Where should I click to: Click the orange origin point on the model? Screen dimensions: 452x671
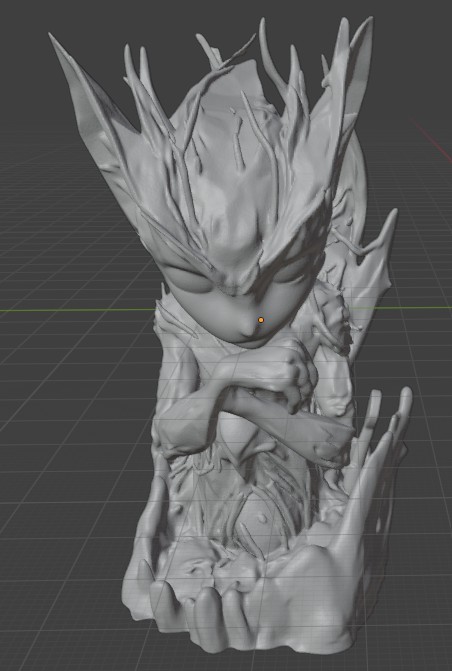[x=261, y=320]
